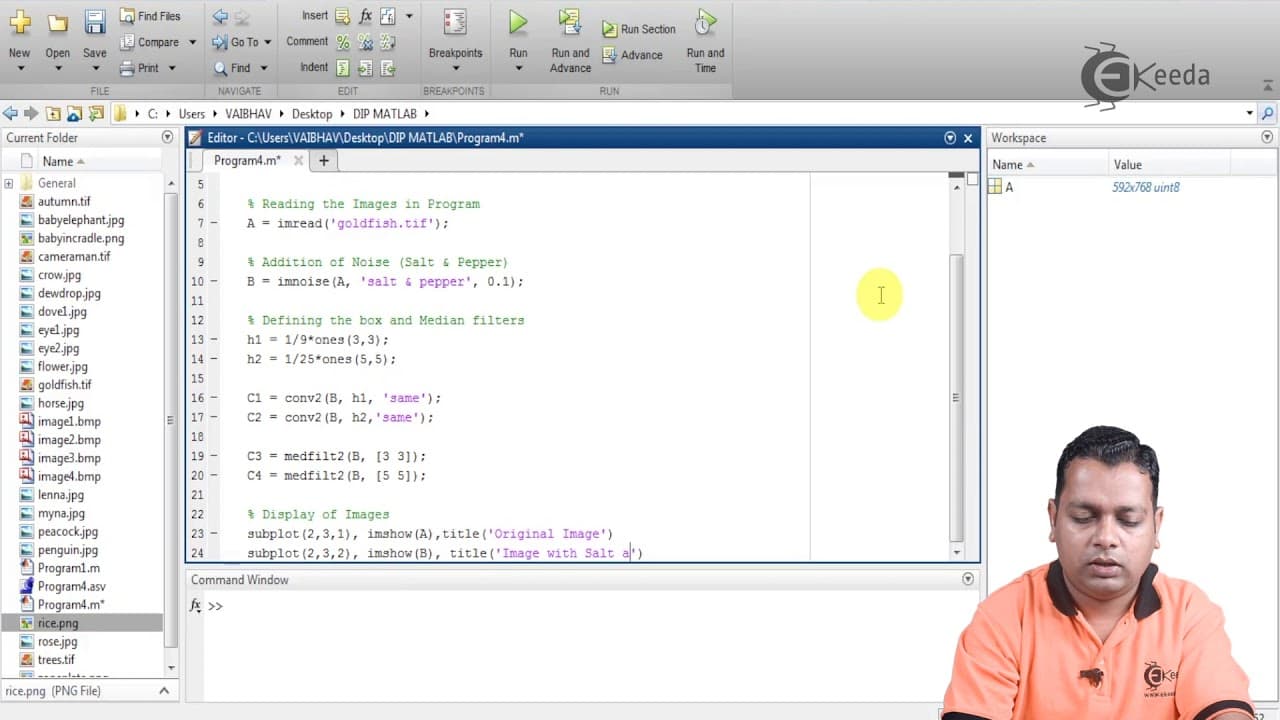Toggle breakpoint dash at line 23
The height and width of the screenshot is (720, 1280).
click(x=213, y=534)
